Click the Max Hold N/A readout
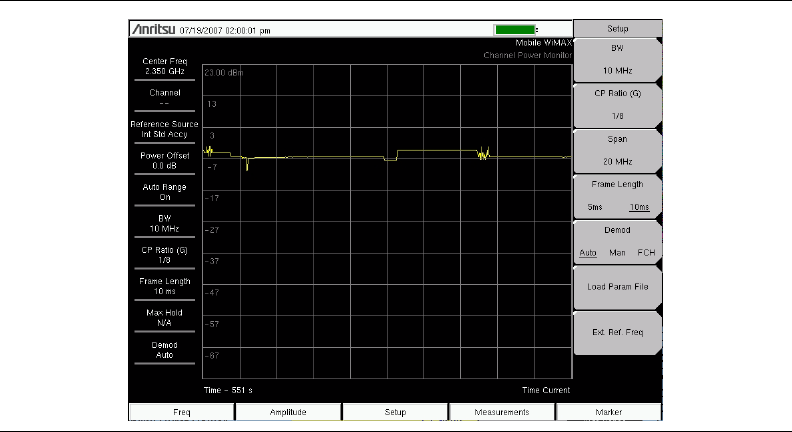 tap(165, 318)
